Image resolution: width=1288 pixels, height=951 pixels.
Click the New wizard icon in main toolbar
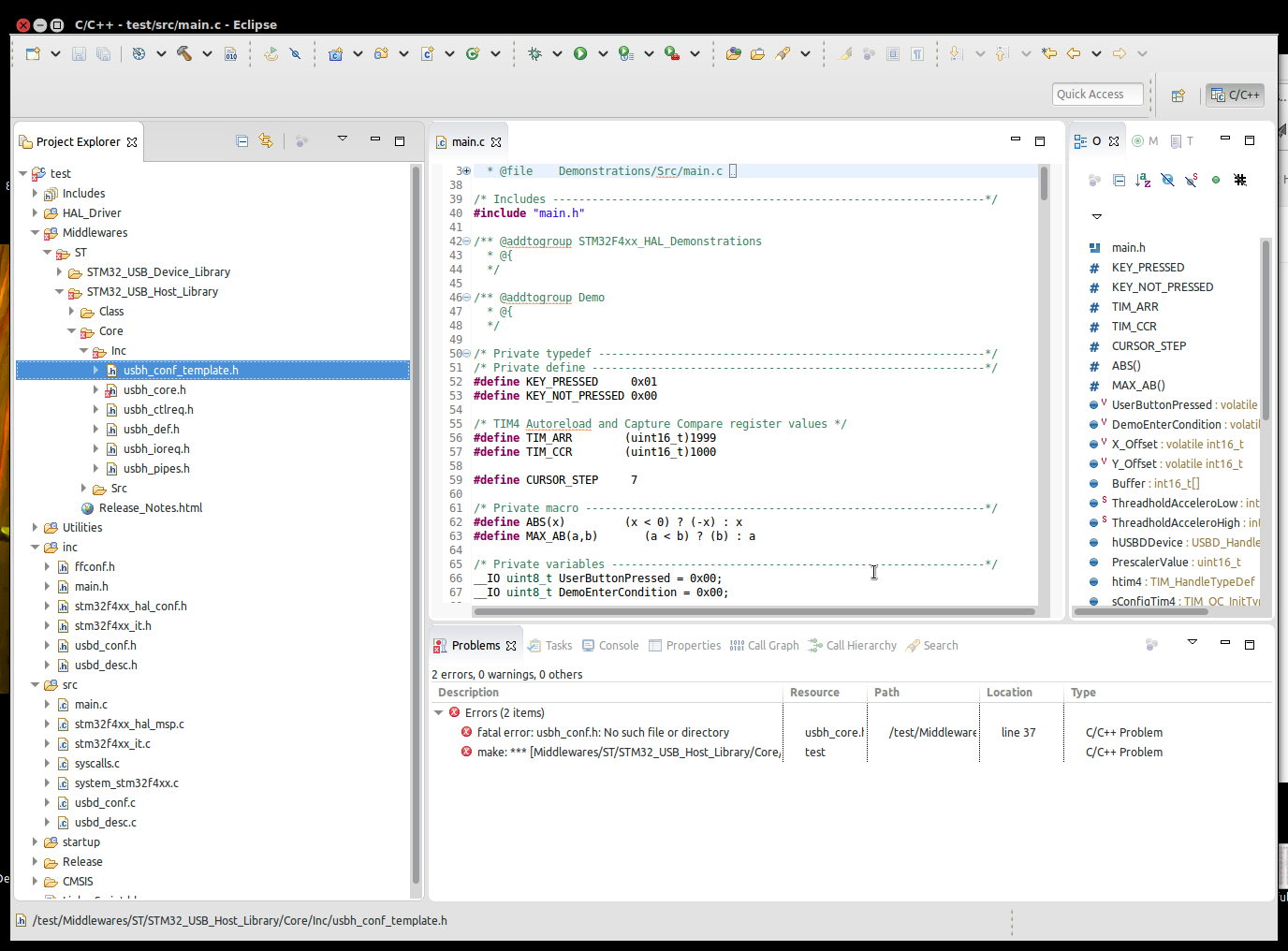33,53
